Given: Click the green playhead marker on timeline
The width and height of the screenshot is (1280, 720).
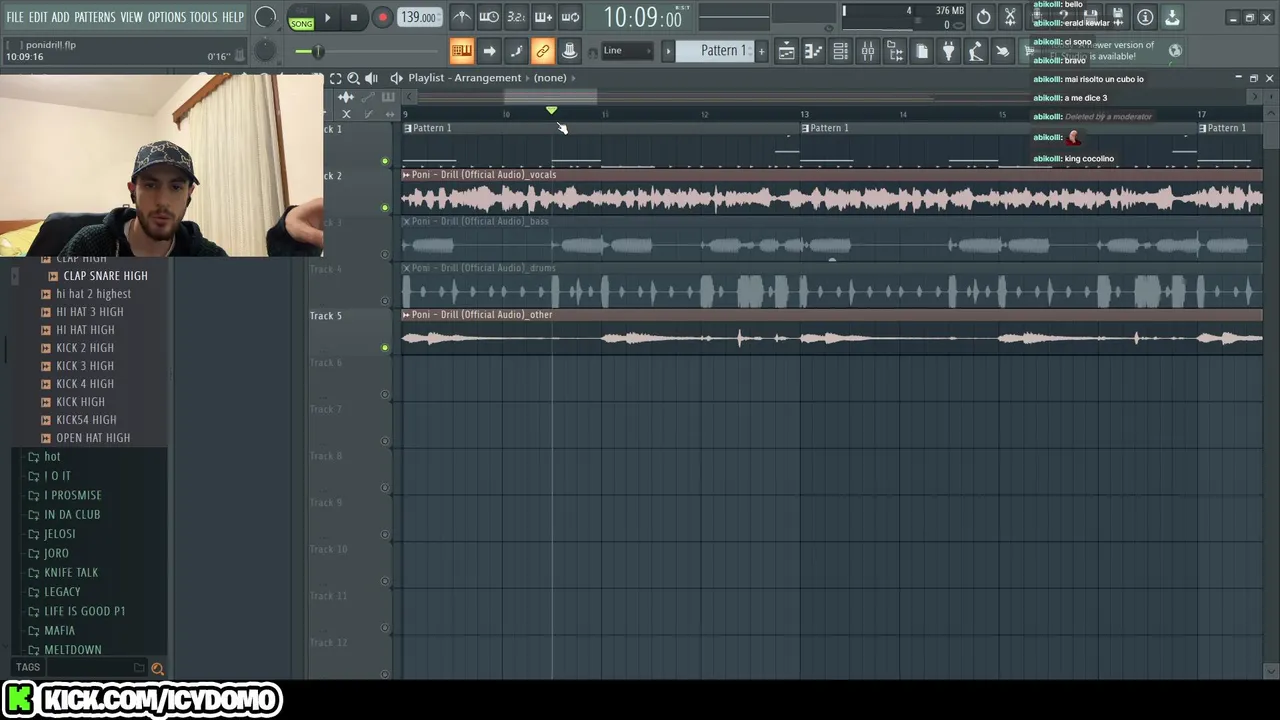Looking at the screenshot, I should tap(551, 110).
